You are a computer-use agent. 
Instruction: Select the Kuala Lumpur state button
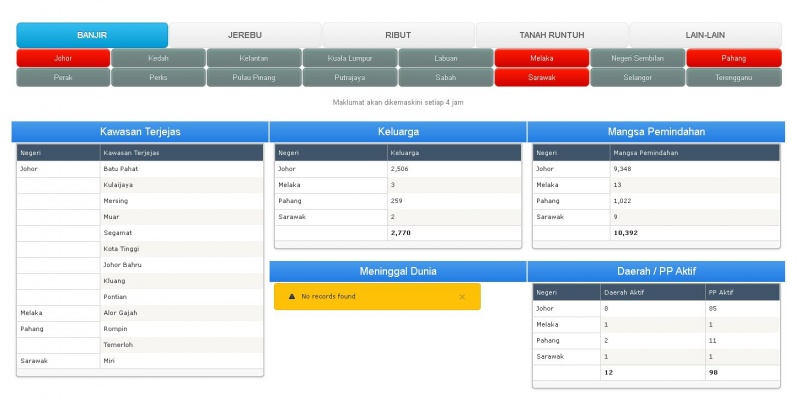pos(350,58)
